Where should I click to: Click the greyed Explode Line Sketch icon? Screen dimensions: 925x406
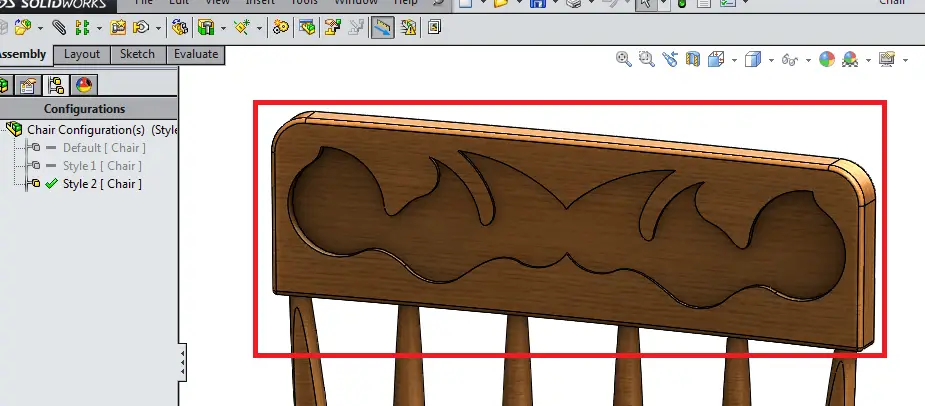coord(356,27)
